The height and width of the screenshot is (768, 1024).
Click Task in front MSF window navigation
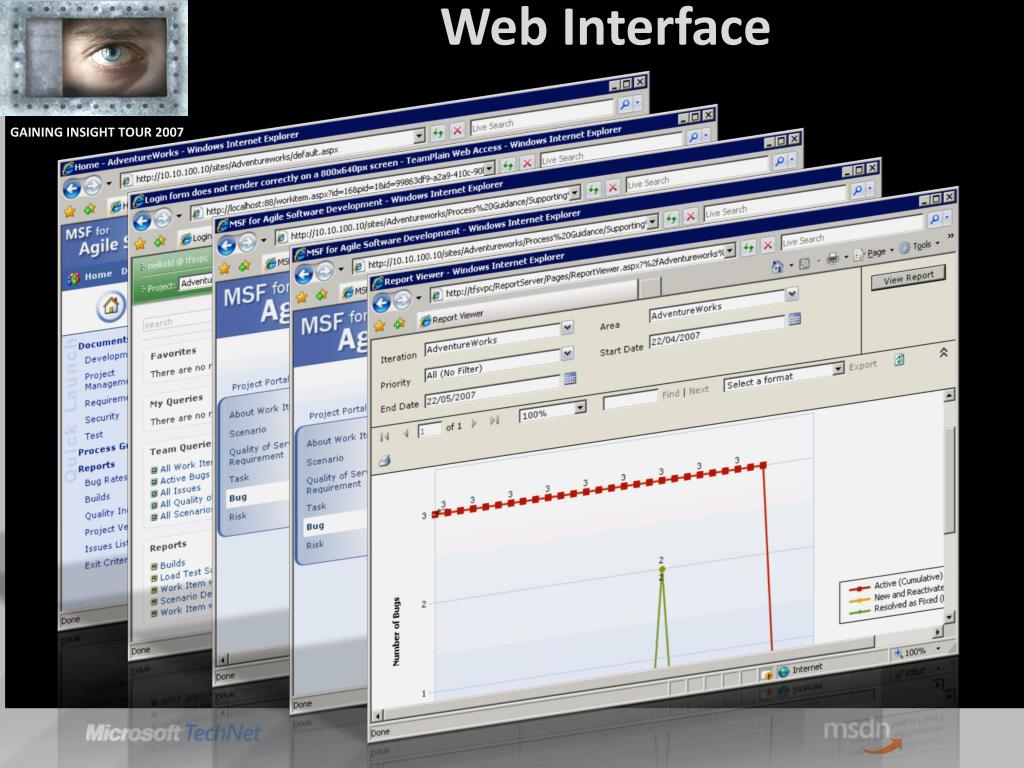tap(316, 507)
